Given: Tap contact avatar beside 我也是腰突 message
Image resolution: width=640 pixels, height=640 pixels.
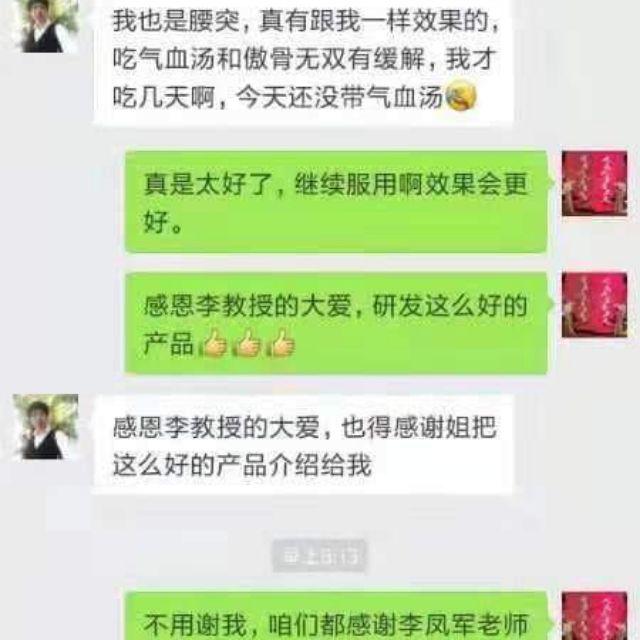Looking at the screenshot, I should (46, 26).
